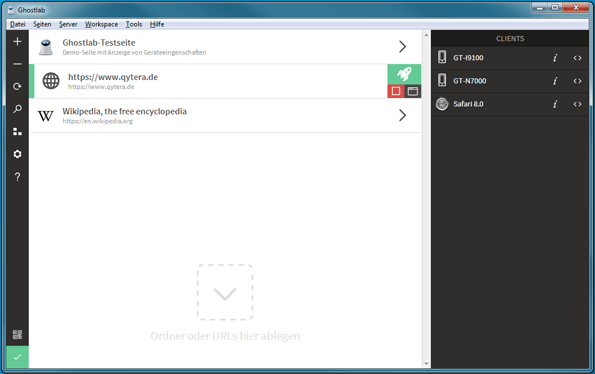Open code inspector for Safari 8.0

pos(577,104)
